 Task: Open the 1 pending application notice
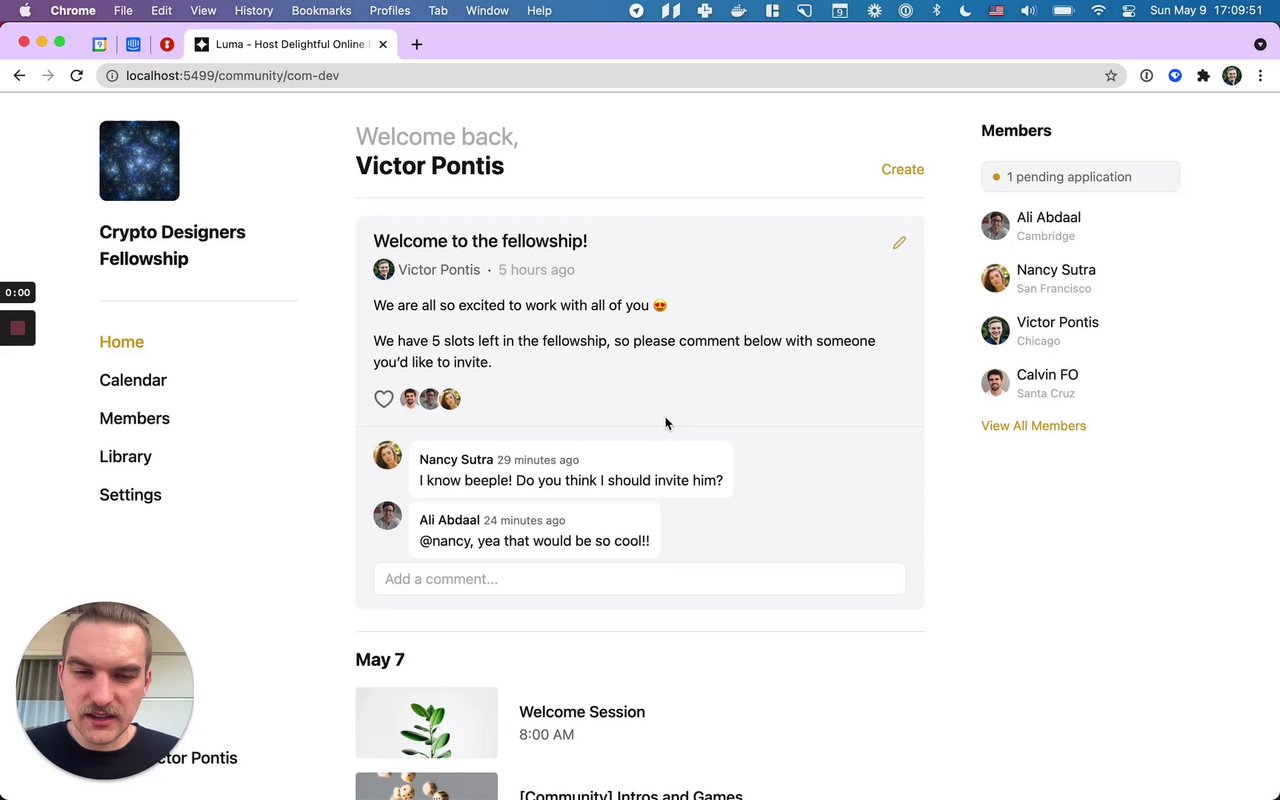[x=1080, y=177]
